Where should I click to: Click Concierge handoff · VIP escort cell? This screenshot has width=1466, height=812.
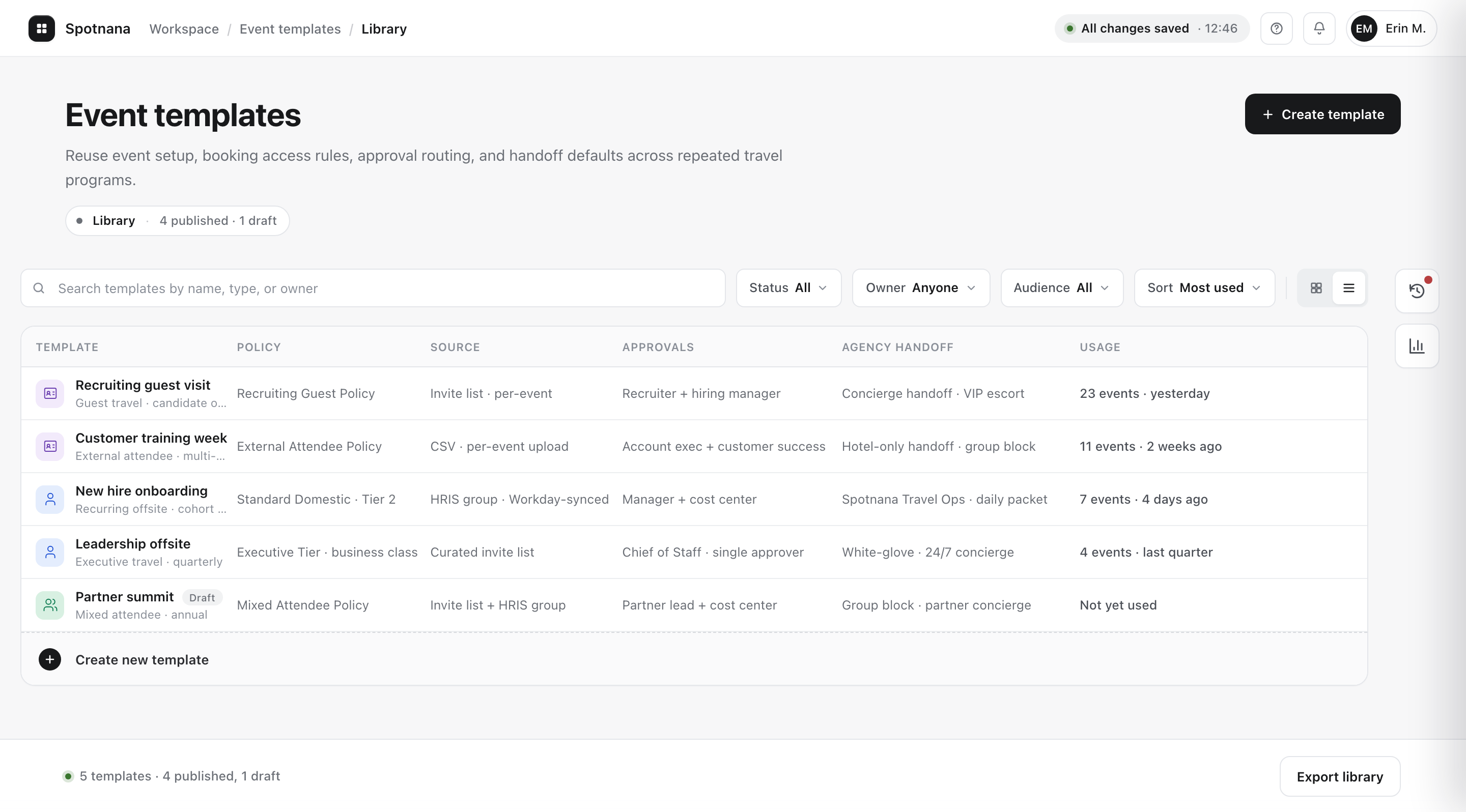tap(933, 393)
